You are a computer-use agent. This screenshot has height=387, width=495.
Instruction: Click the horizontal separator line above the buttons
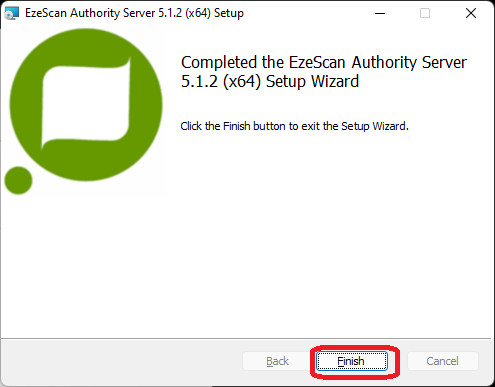(246, 339)
